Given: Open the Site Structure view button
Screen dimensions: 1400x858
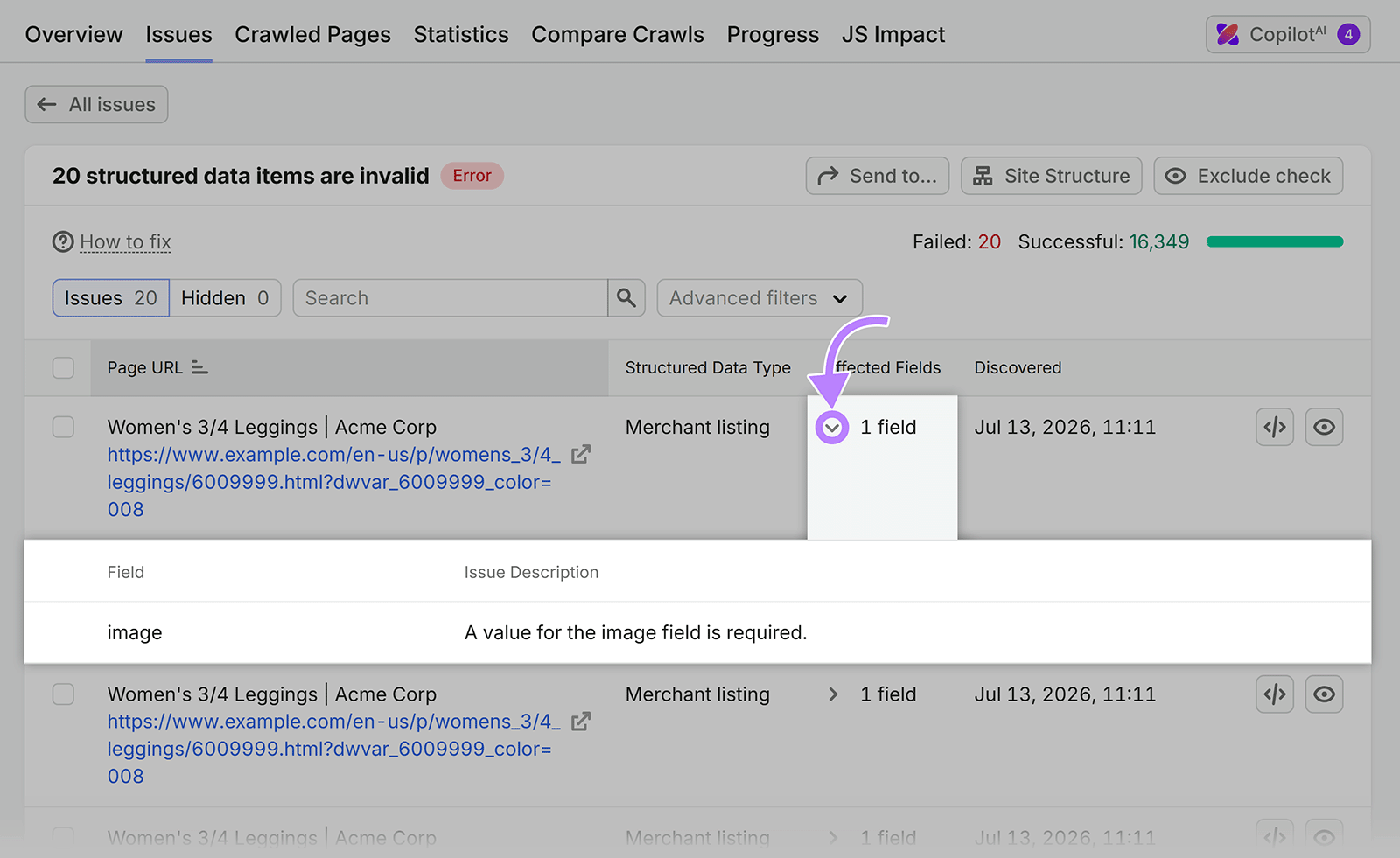Looking at the screenshot, I should pos(1051,176).
